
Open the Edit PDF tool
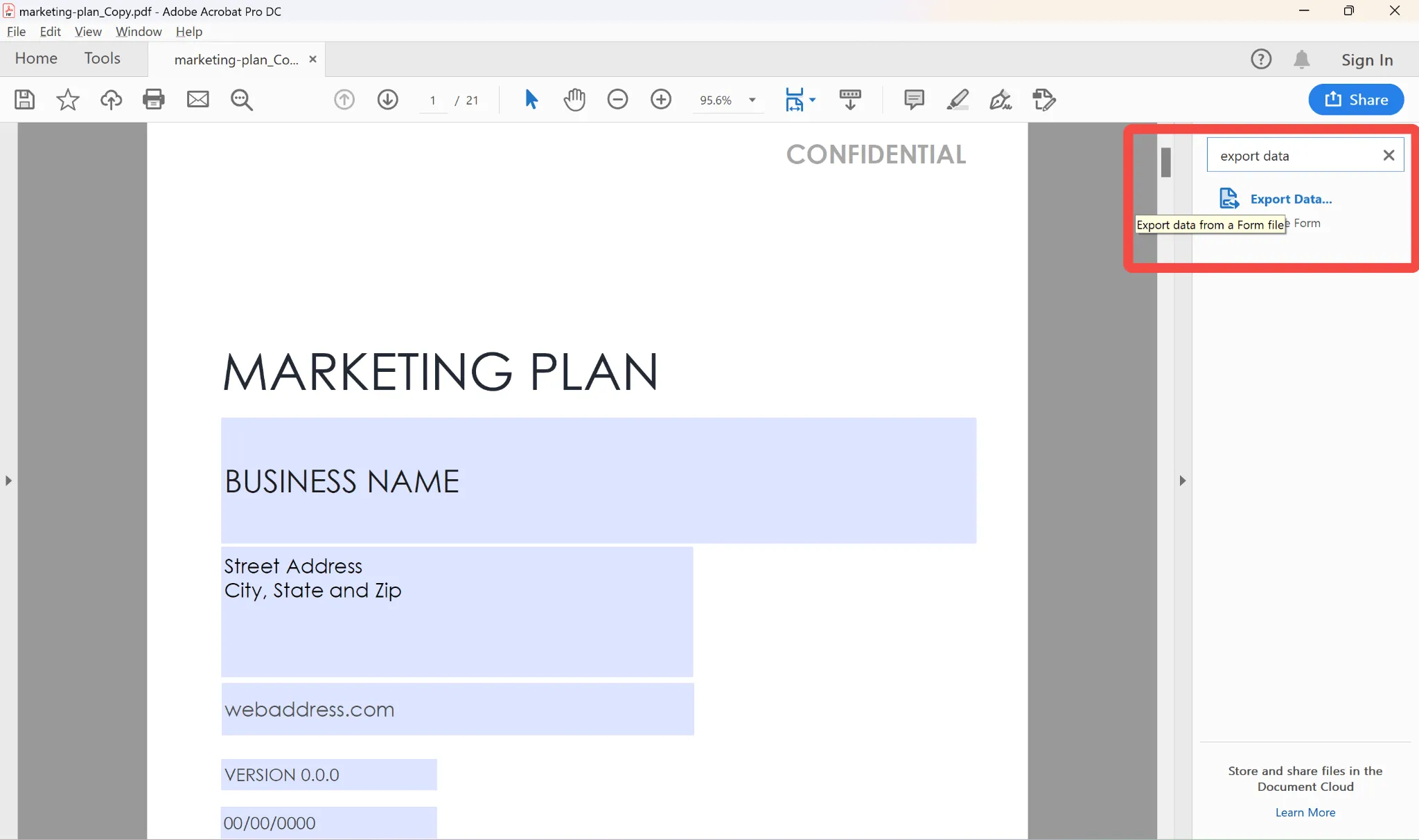[x=1045, y=100]
